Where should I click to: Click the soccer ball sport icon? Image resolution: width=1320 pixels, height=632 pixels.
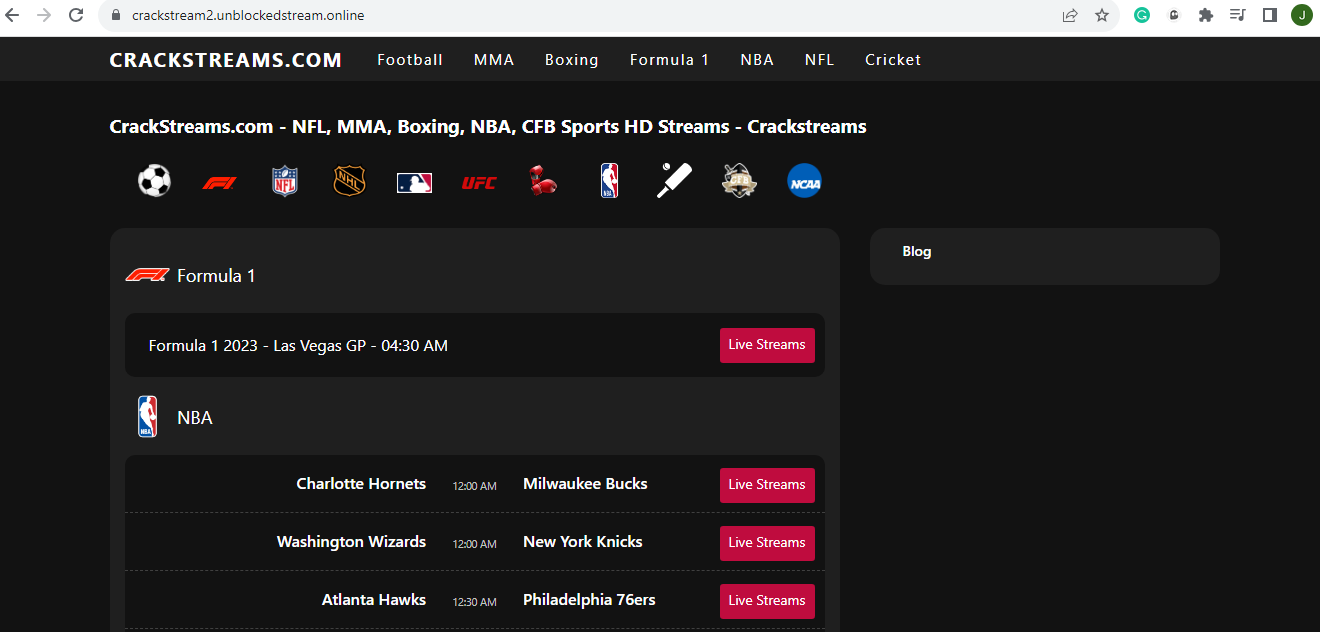click(154, 181)
